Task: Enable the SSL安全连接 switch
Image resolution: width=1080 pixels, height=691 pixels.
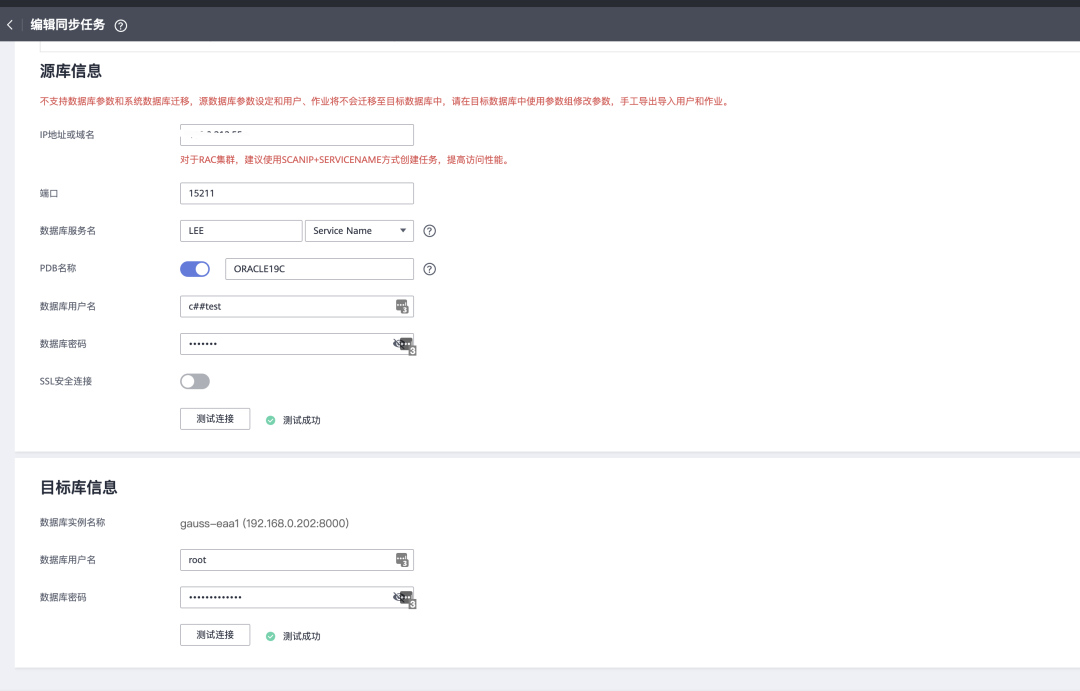Action: coord(195,382)
